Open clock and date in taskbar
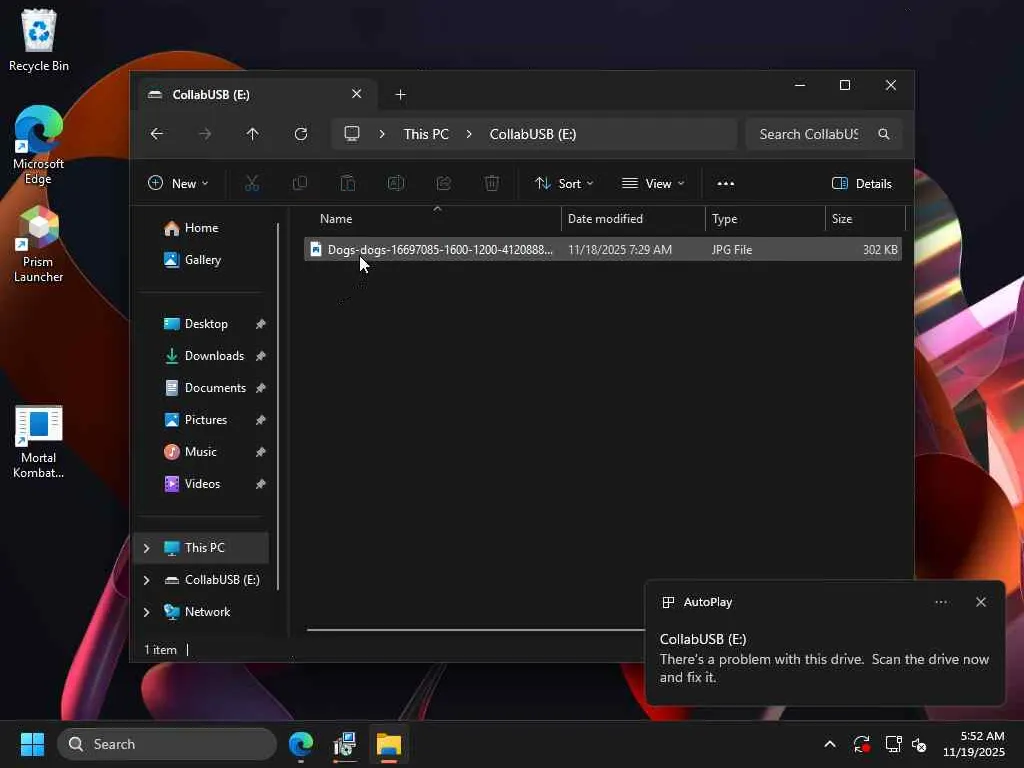1024x768 pixels. [974, 744]
